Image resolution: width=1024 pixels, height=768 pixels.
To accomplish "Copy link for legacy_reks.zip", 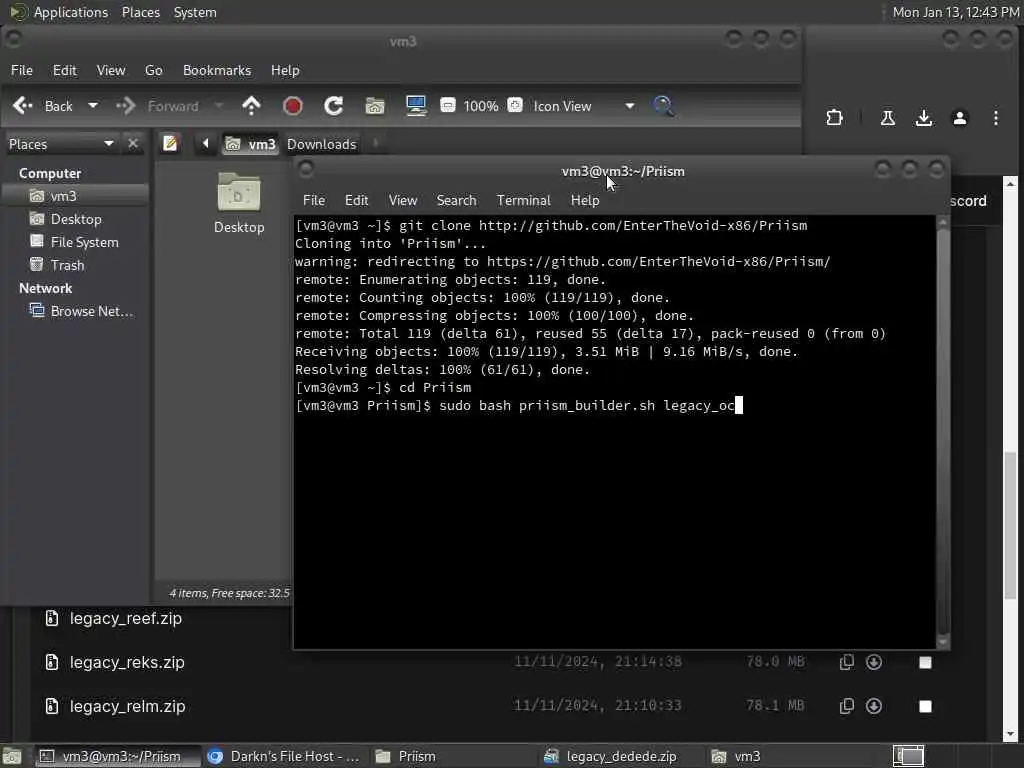I will pos(847,662).
